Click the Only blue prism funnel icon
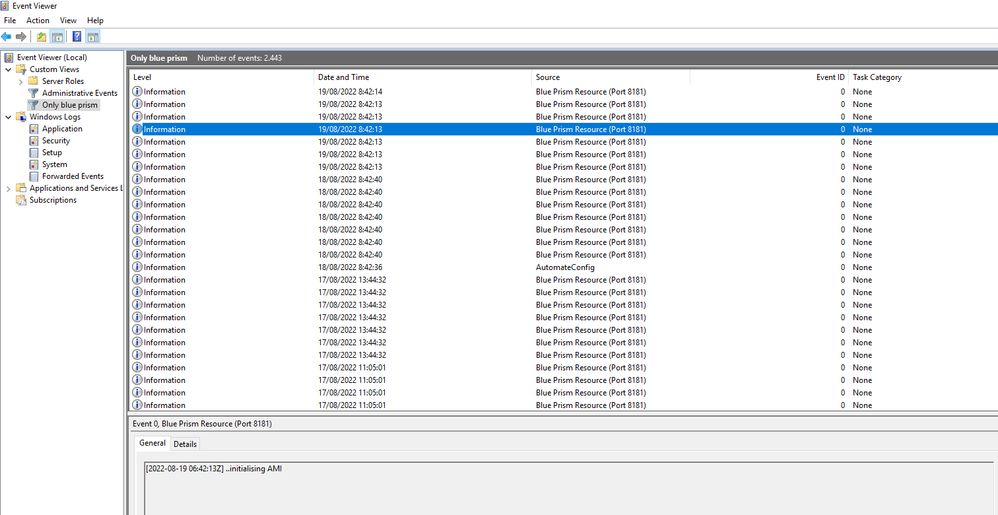Screen dimensions: 998x515 pos(33,105)
